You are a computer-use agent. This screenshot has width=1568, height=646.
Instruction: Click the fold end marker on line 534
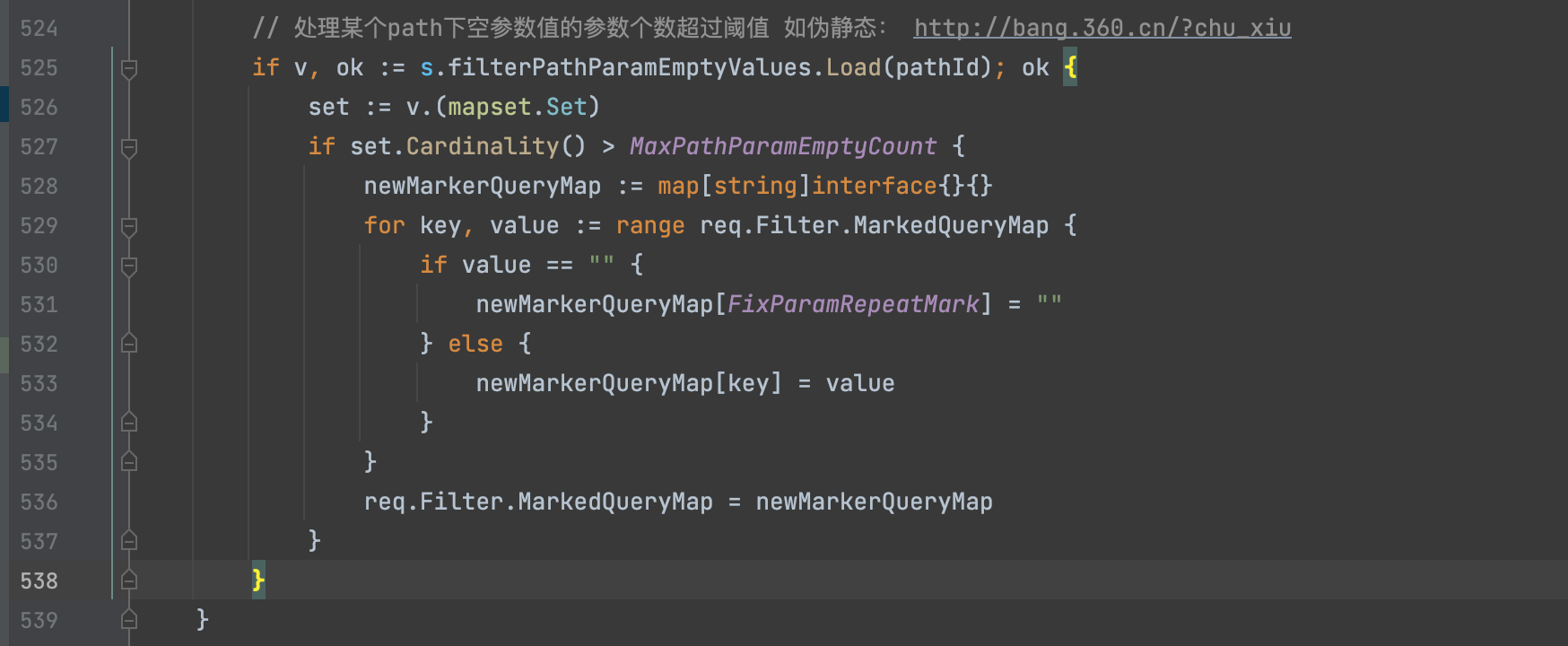click(129, 423)
